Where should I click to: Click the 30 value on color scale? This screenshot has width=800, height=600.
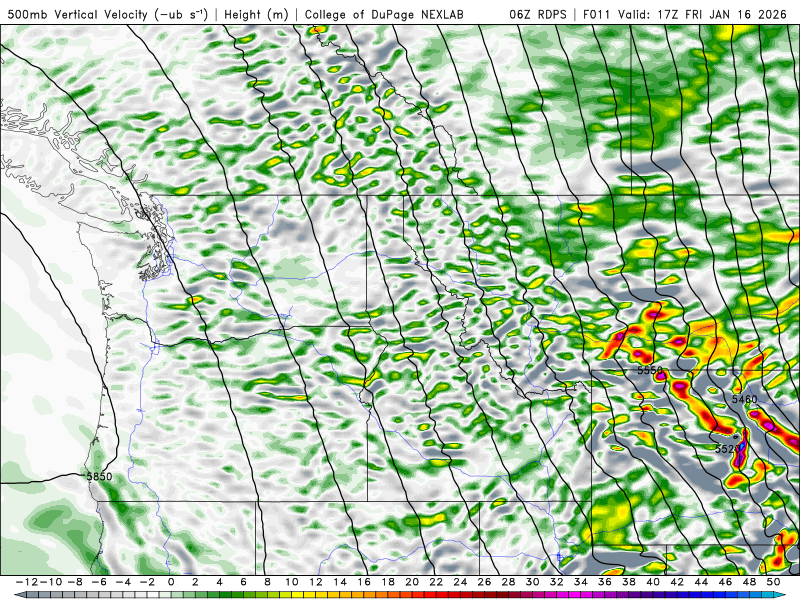point(533,582)
